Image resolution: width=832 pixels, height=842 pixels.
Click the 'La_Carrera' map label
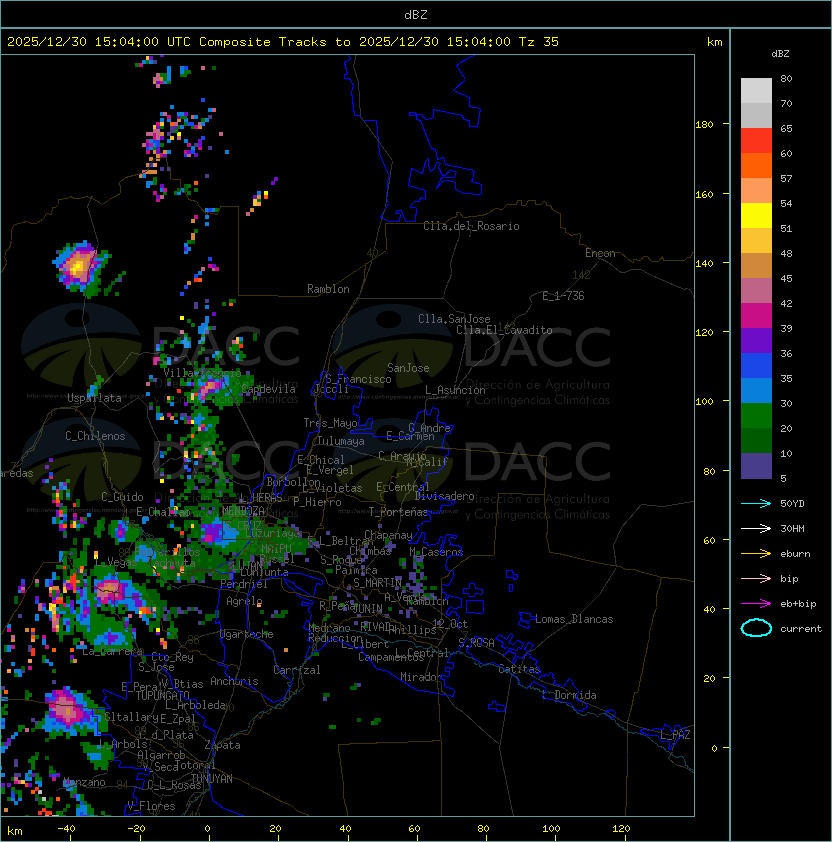point(112,651)
